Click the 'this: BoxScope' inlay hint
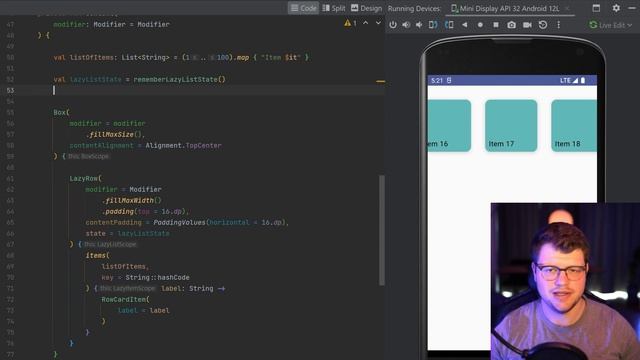The image size is (640, 360). point(88,156)
